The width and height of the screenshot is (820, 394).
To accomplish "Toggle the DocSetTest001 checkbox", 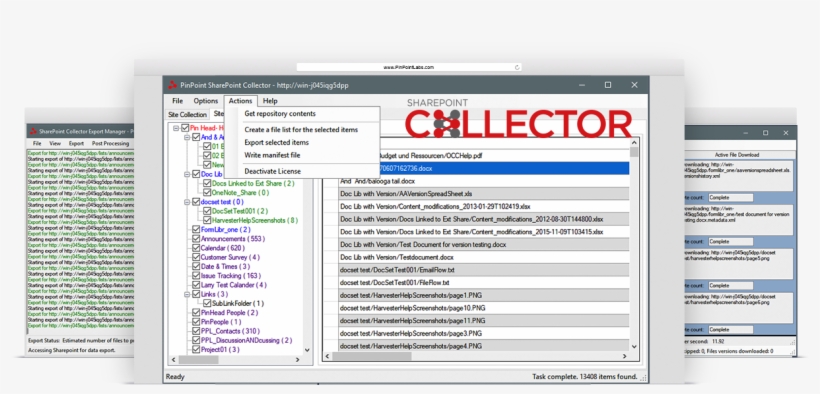I will click(207, 211).
